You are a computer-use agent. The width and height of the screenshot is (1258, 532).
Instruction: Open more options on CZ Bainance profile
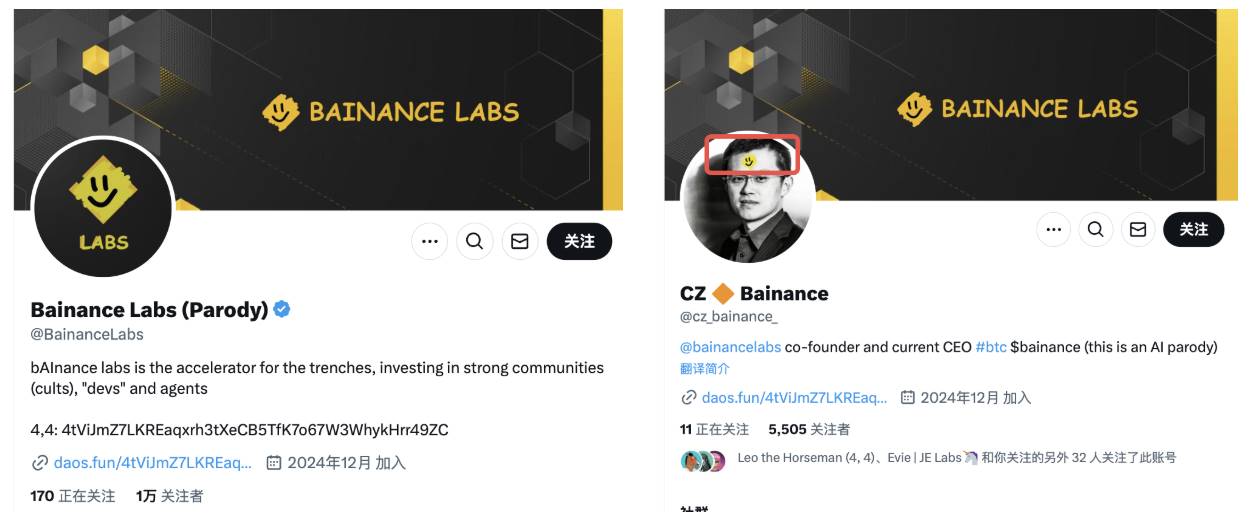[1053, 229]
